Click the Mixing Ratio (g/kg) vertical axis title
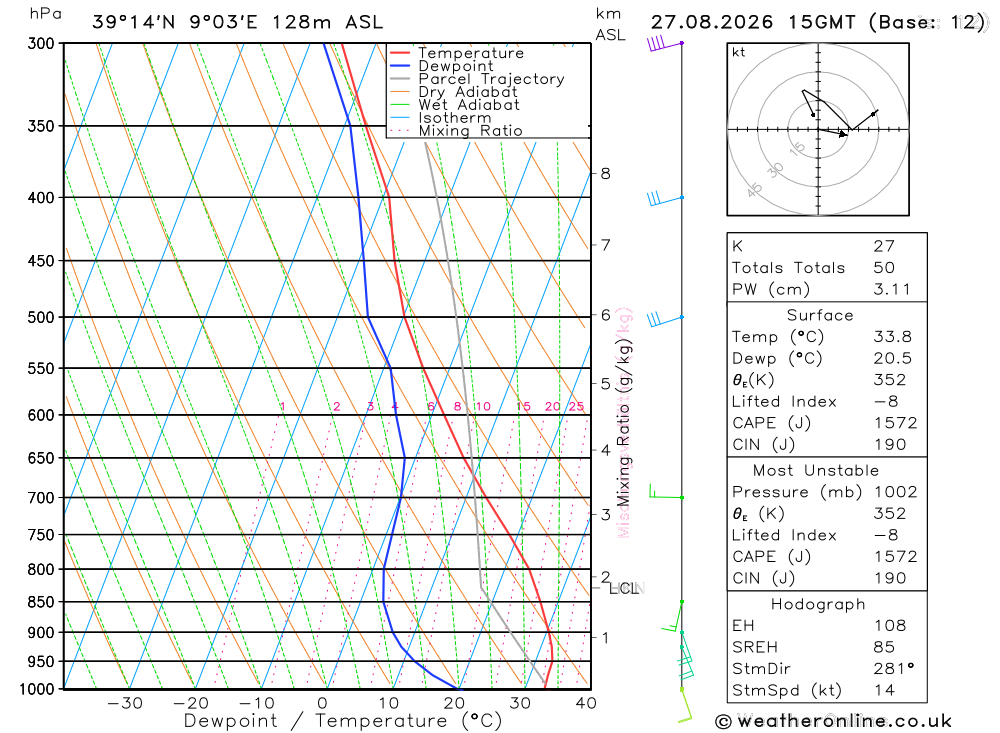Image resolution: width=1000 pixels, height=733 pixels. [623, 422]
